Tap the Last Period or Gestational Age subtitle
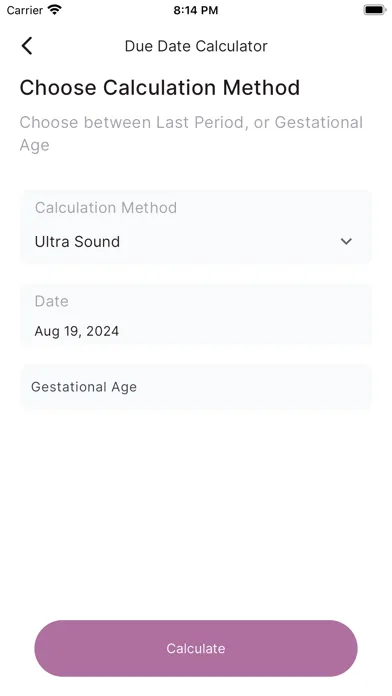 point(191,134)
